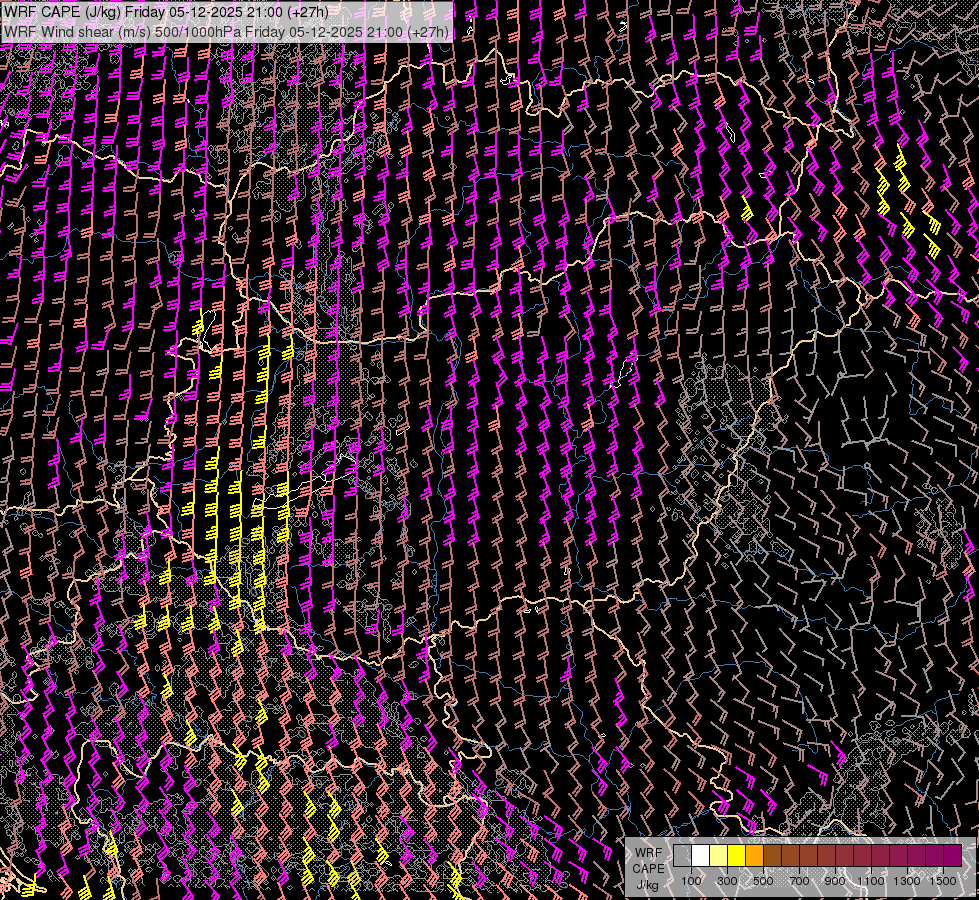Click the legend label 1300
Image resolution: width=979 pixels, height=900 pixels.
pyautogui.click(x=907, y=881)
